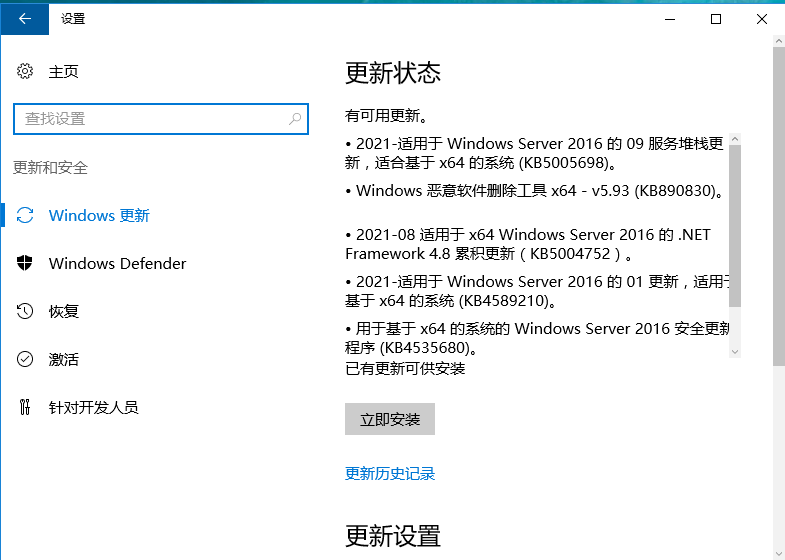Viewport: 785px width, 560px height.
Task: Click the Home (主页) gear icon
Action: (x=25, y=72)
